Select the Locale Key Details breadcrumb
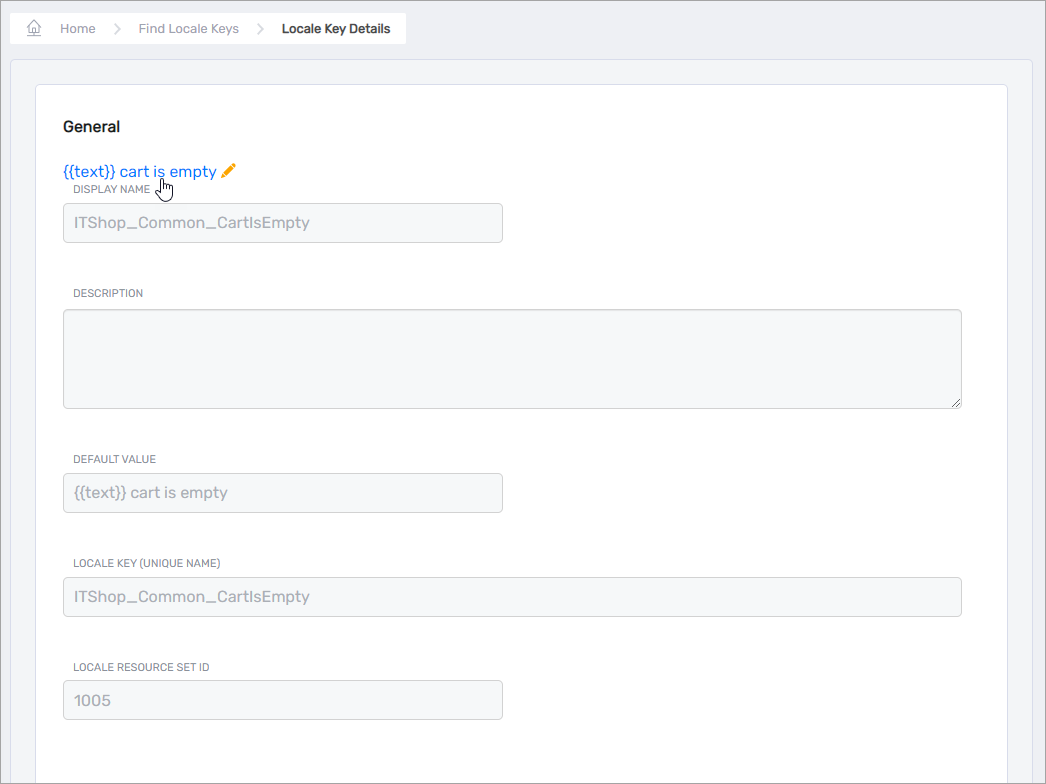Image resolution: width=1046 pixels, height=784 pixels. (336, 29)
